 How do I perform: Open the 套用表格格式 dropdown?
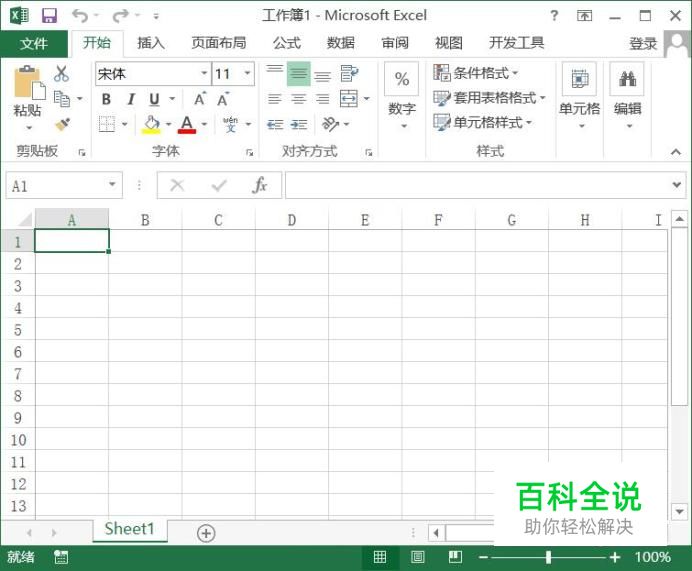489,98
